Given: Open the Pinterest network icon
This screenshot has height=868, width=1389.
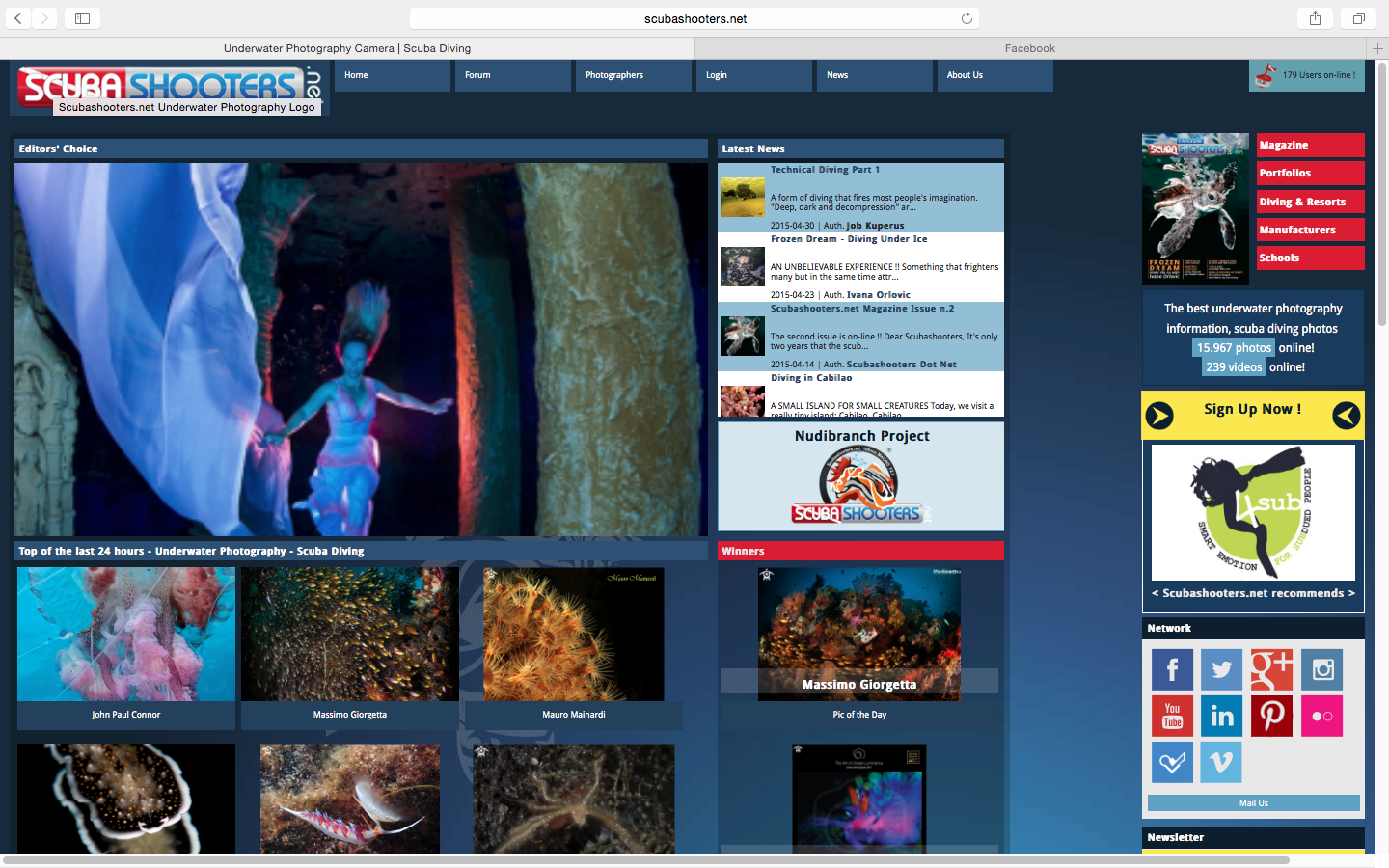Looking at the screenshot, I should 1271,716.
